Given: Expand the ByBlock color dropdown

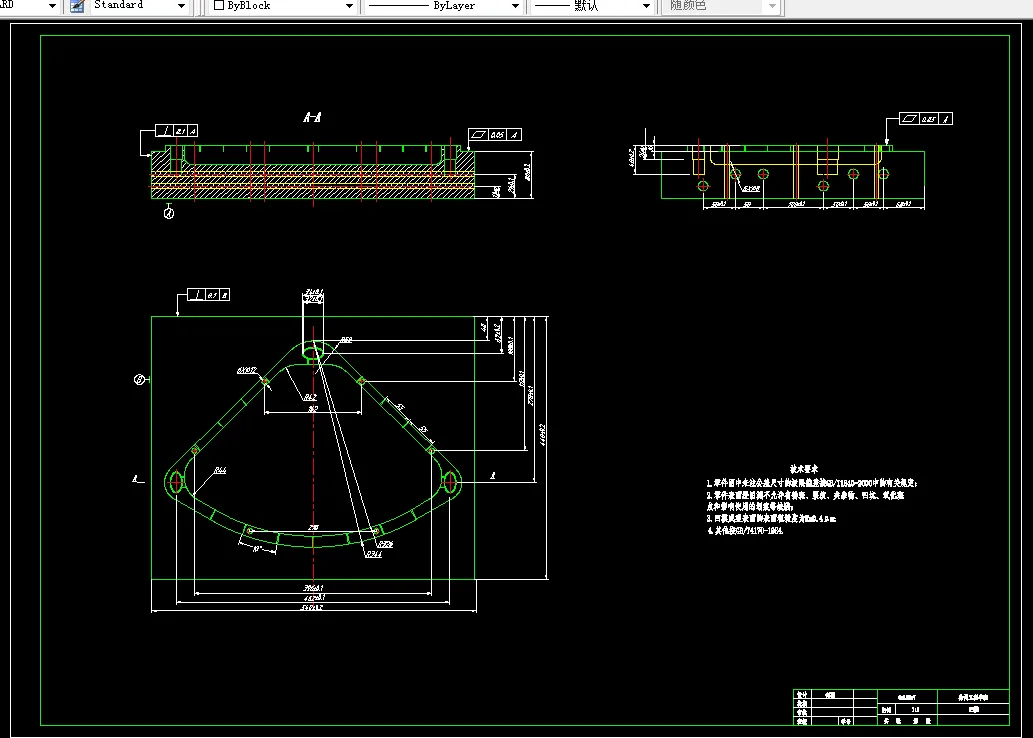Looking at the screenshot, I should click(x=349, y=6).
